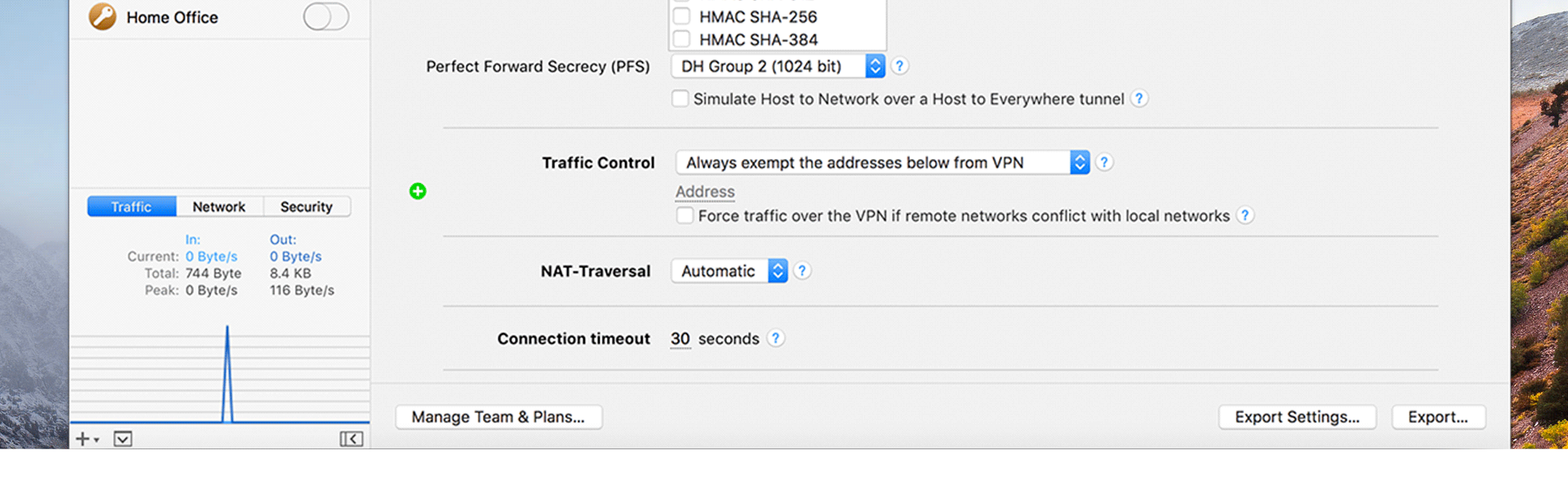This screenshot has width=1568, height=478.
Task: Toggle the Home Office connection switch
Action: pyautogui.click(x=326, y=17)
